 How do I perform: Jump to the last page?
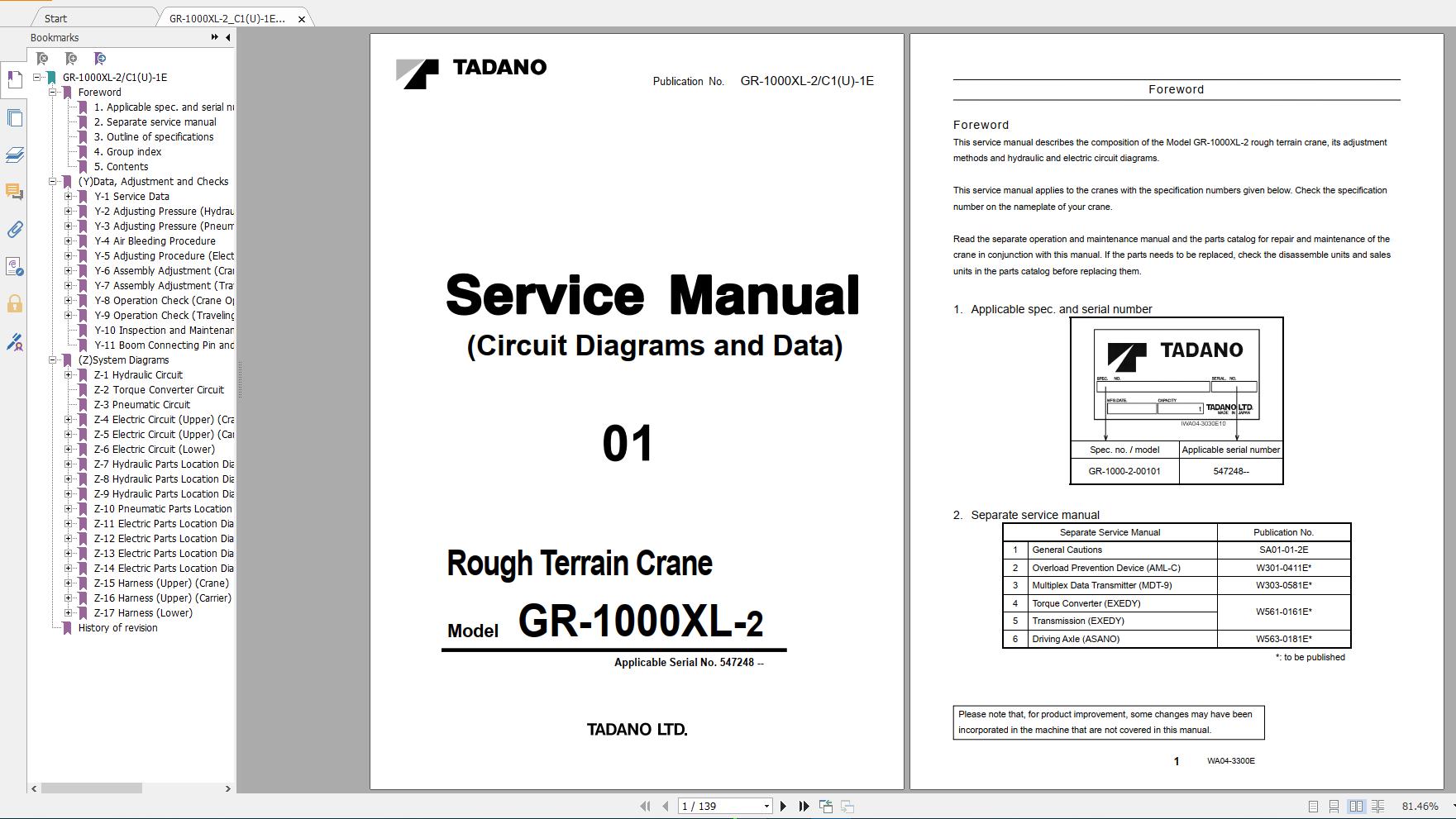tap(804, 806)
